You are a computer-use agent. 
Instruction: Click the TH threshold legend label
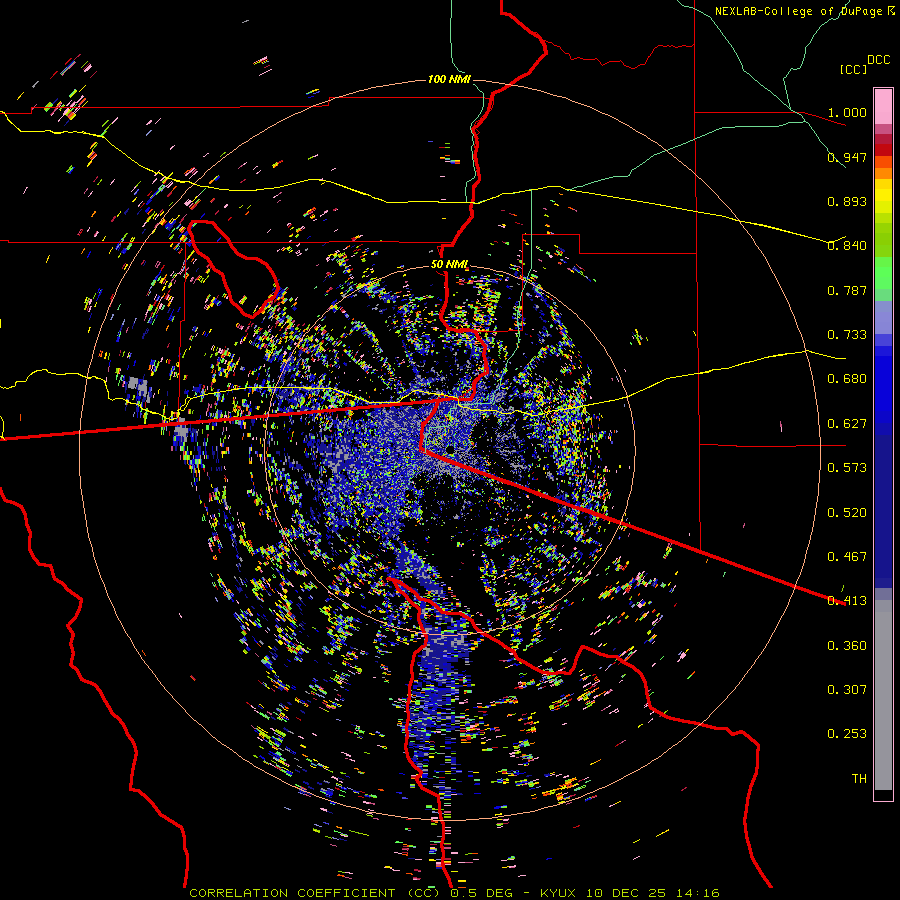tap(859, 779)
